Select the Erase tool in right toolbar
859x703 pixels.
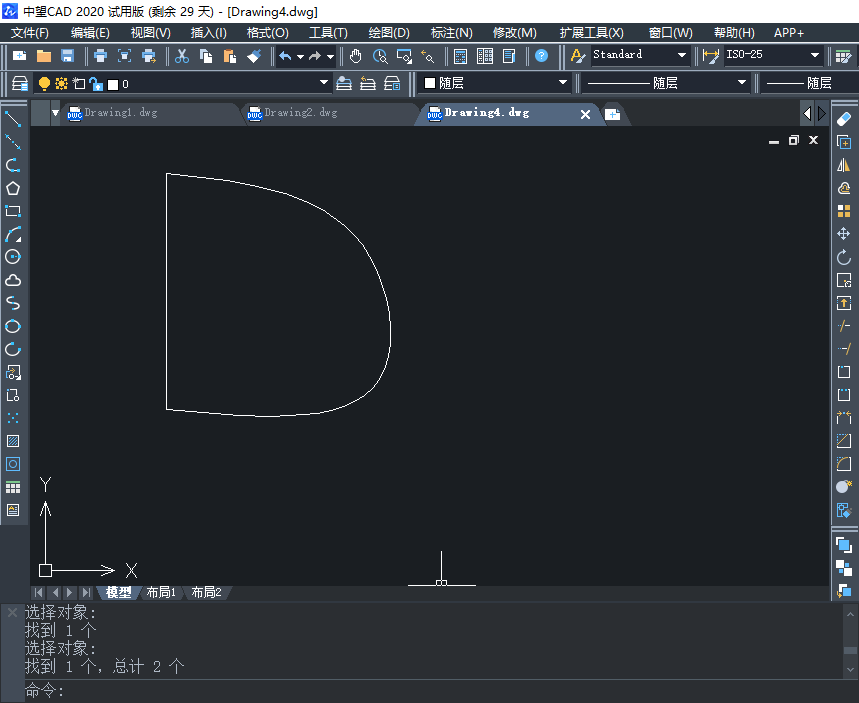pos(844,119)
